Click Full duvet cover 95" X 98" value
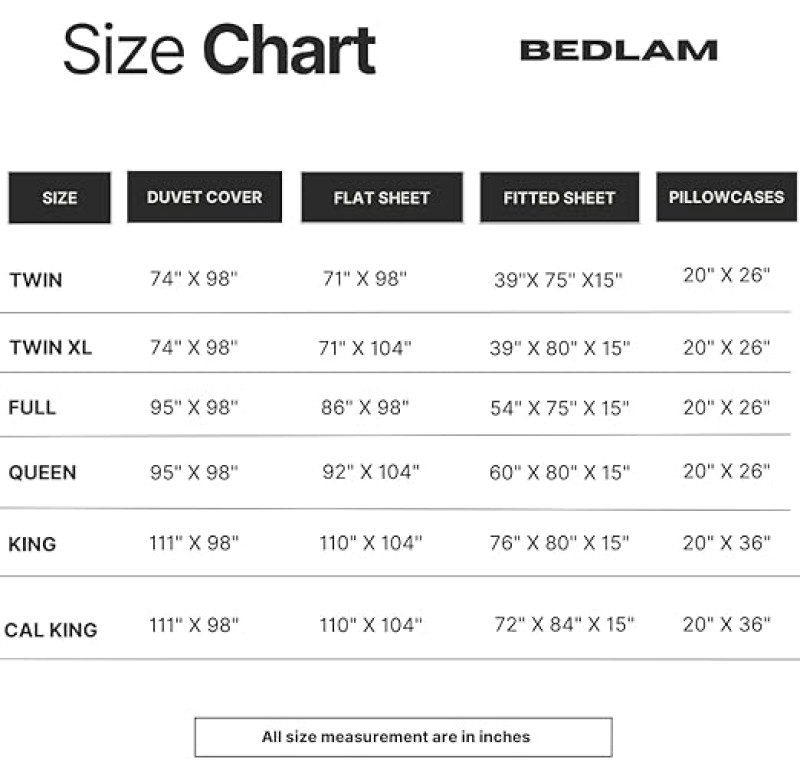The height and width of the screenshot is (780, 800). pos(194,408)
